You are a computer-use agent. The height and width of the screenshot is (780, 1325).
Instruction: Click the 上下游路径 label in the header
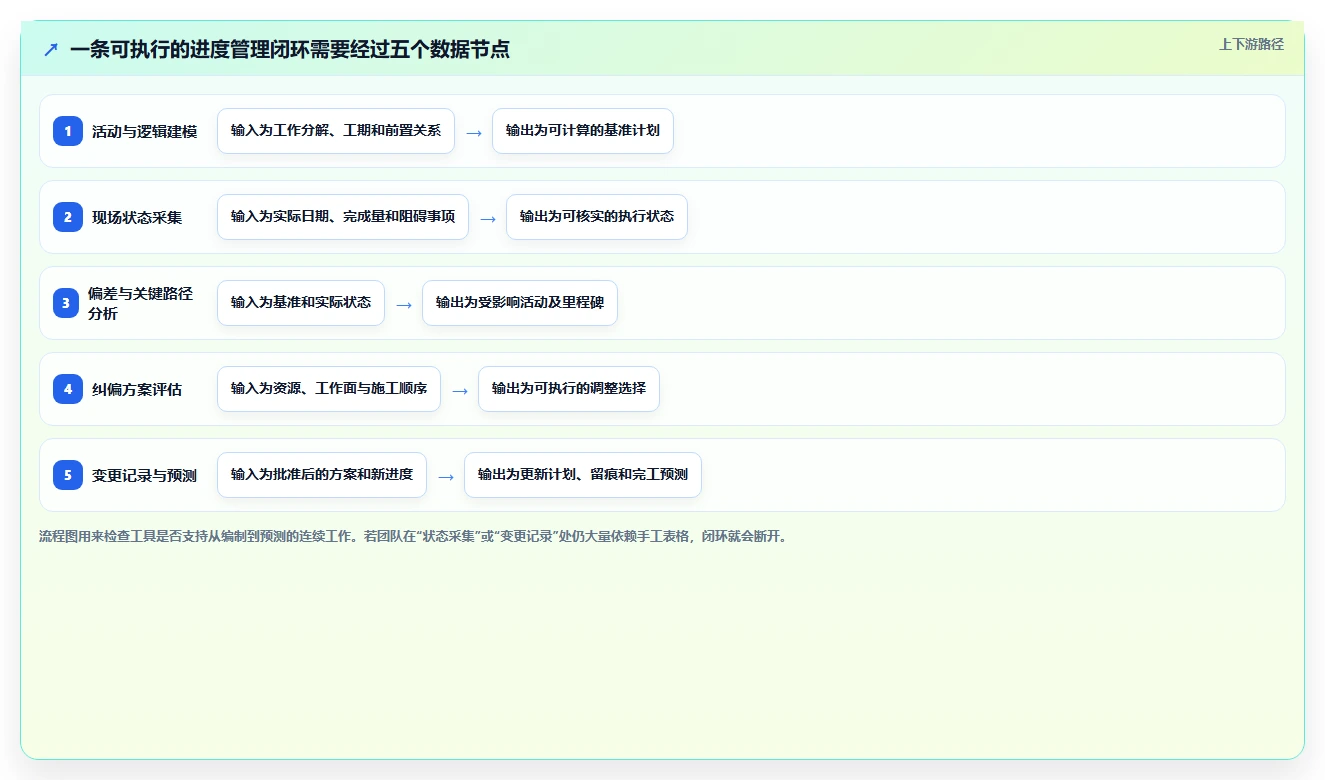1251,44
